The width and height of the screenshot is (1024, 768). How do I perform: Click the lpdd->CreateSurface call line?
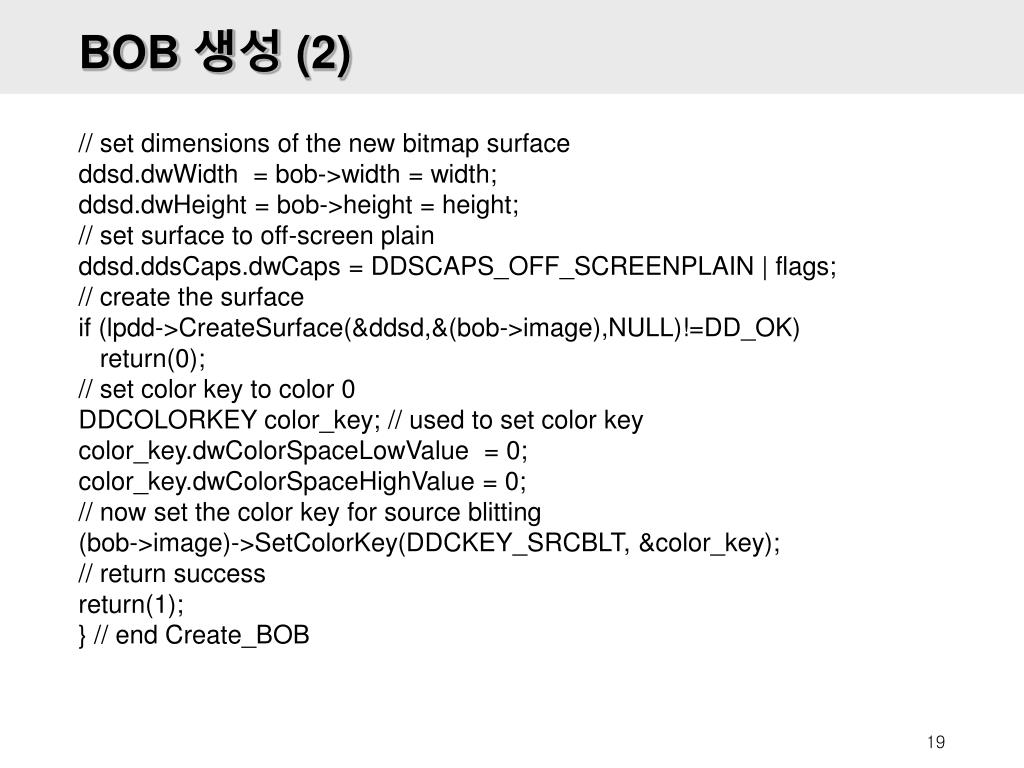tap(439, 328)
